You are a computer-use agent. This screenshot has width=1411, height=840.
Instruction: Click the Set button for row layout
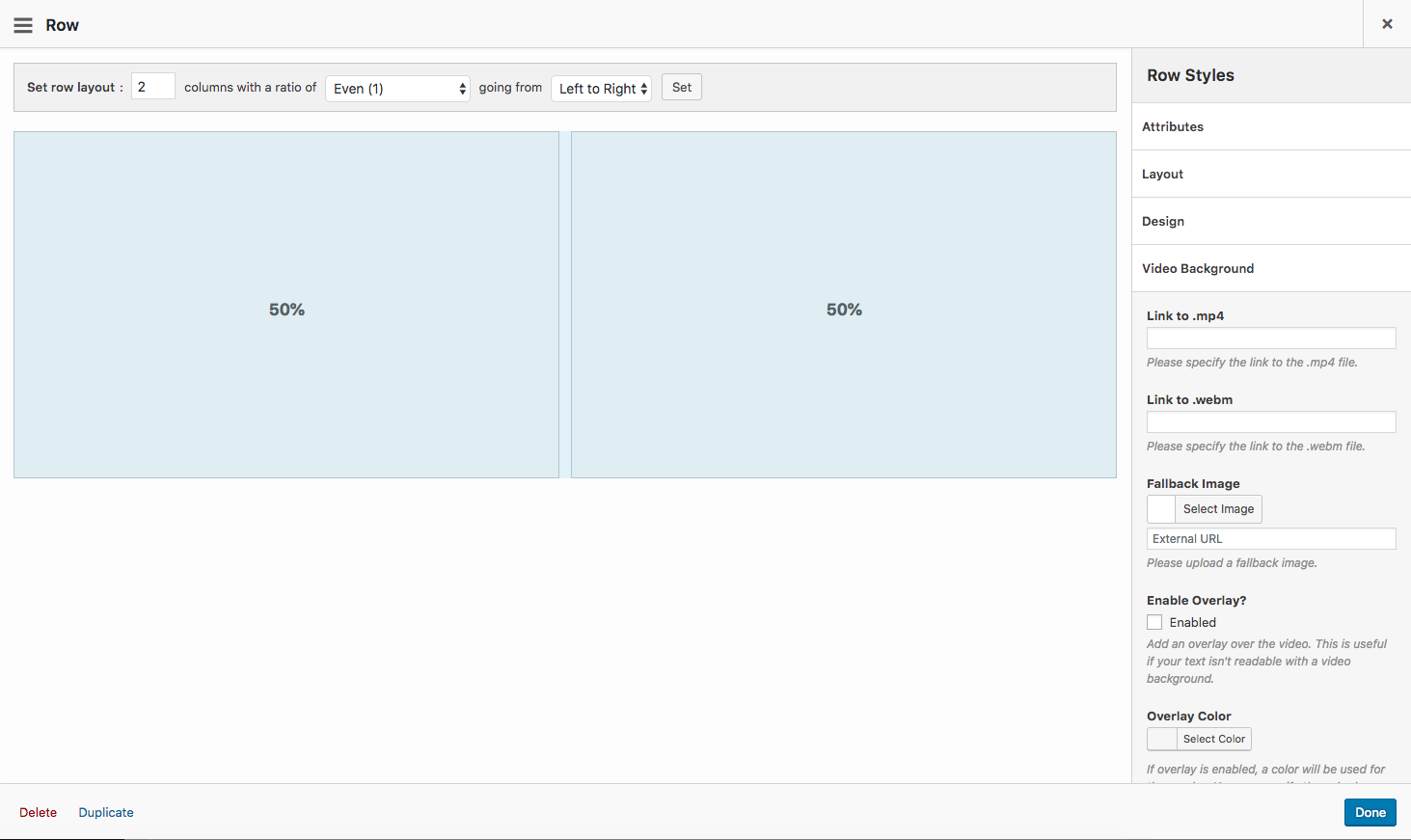682,87
